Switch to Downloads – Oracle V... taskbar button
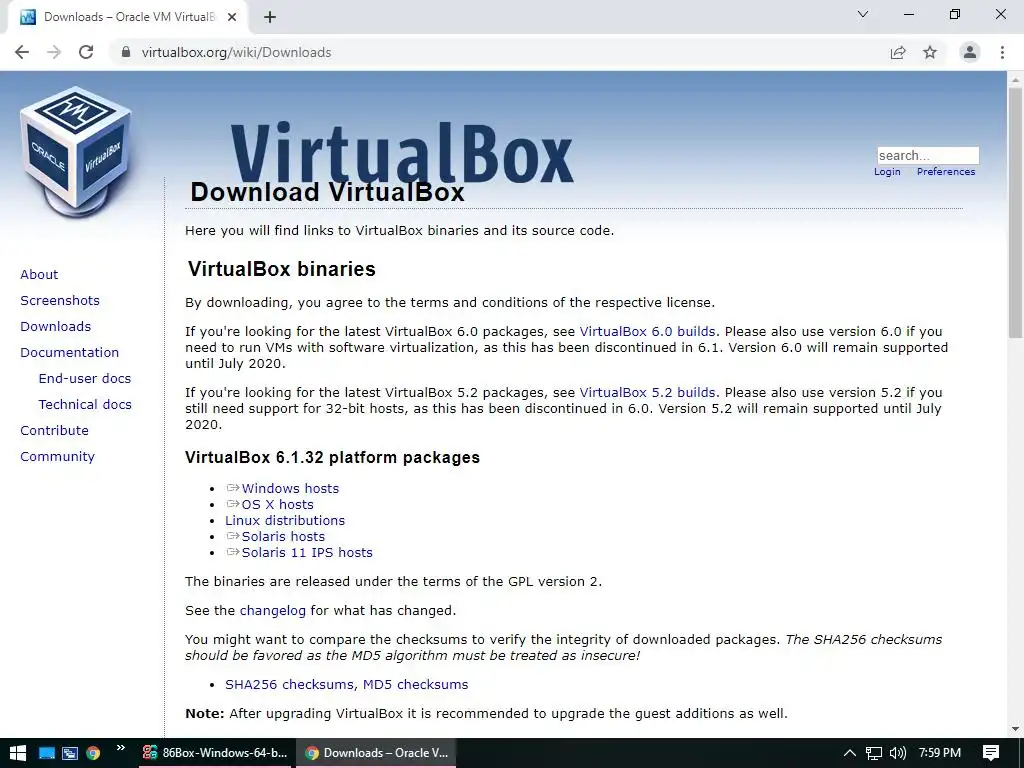This screenshot has width=1024, height=768. 376,753
